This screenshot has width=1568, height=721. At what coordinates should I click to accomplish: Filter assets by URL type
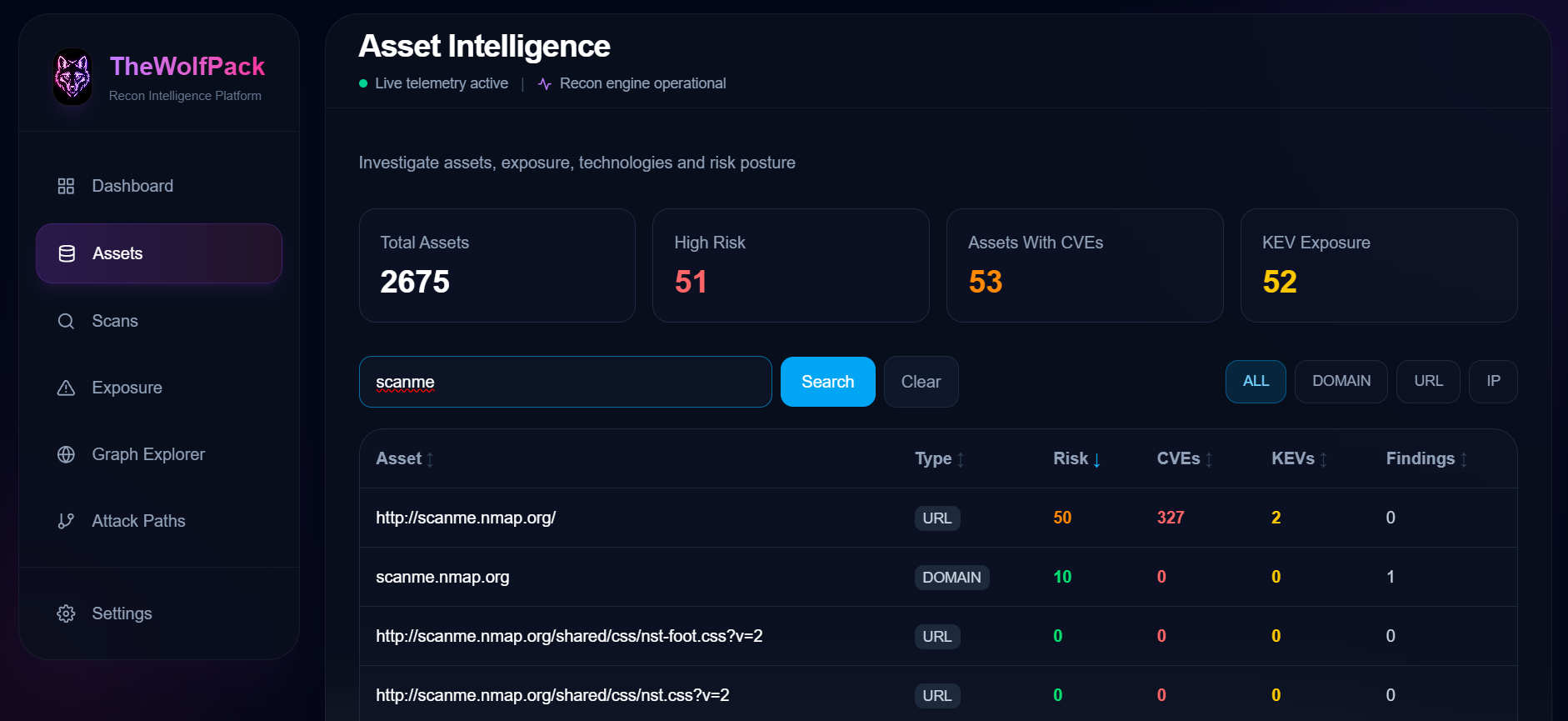point(1428,382)
